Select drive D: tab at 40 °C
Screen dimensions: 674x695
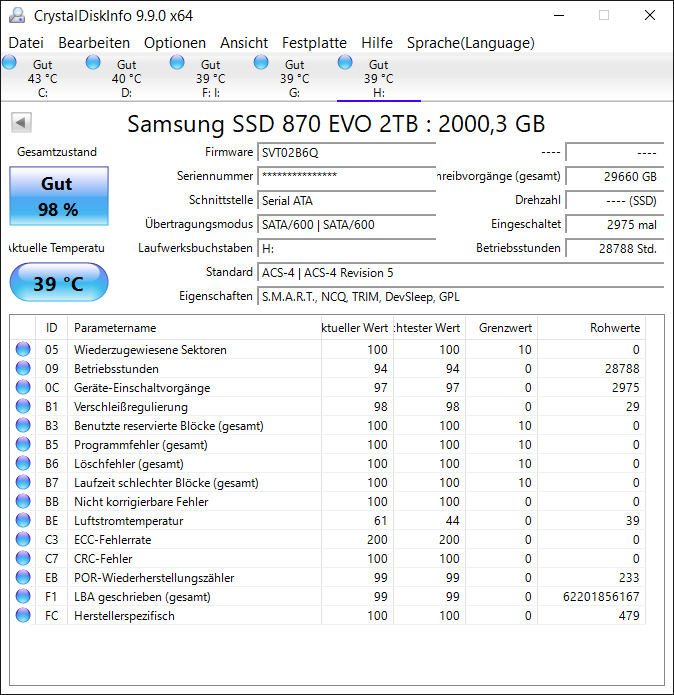coord(126,78)
